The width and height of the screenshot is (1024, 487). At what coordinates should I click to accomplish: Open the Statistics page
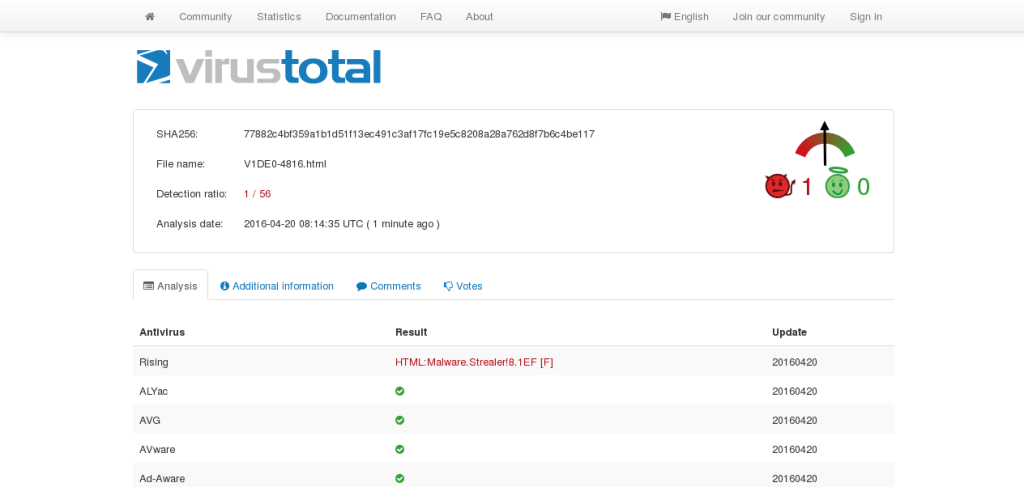[x=279, y=17]
